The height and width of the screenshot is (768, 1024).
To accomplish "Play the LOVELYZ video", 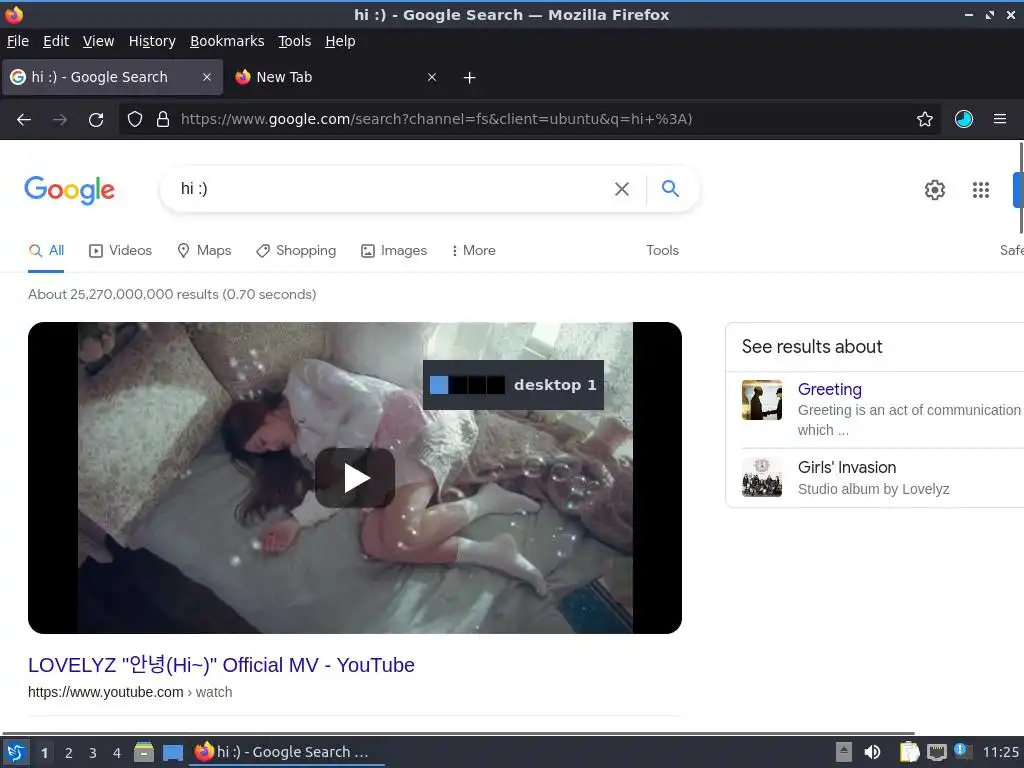I will click(x=355, y=478).
